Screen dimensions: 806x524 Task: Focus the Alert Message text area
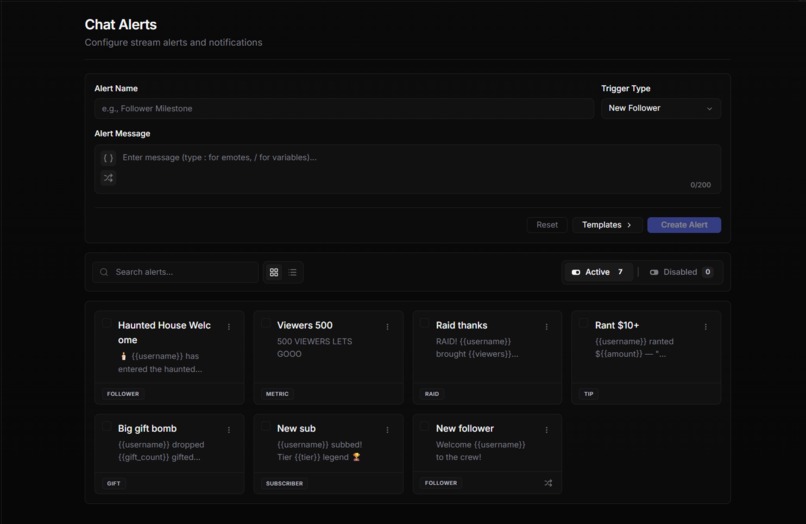[408, 169]
